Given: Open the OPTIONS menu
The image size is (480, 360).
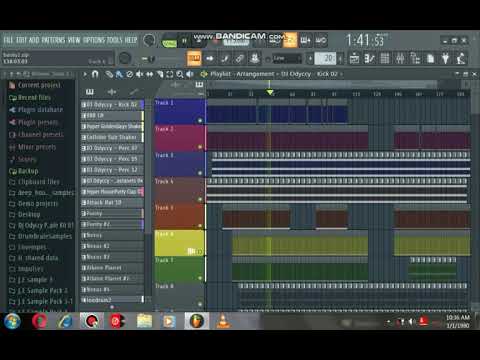Looking at the screenshot, I should 94,40.
